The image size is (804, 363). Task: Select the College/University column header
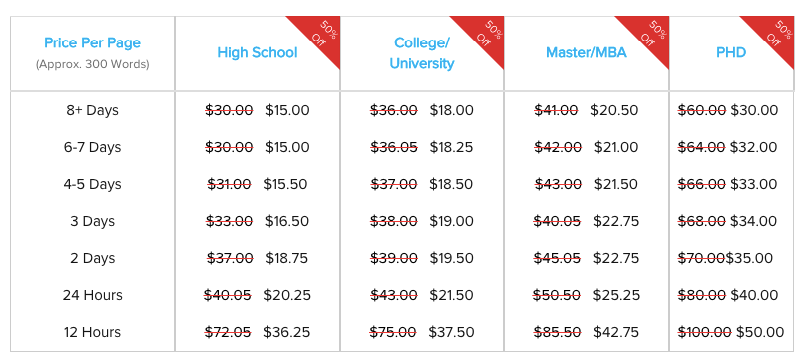pyautogui.click(x=422, y=53)
